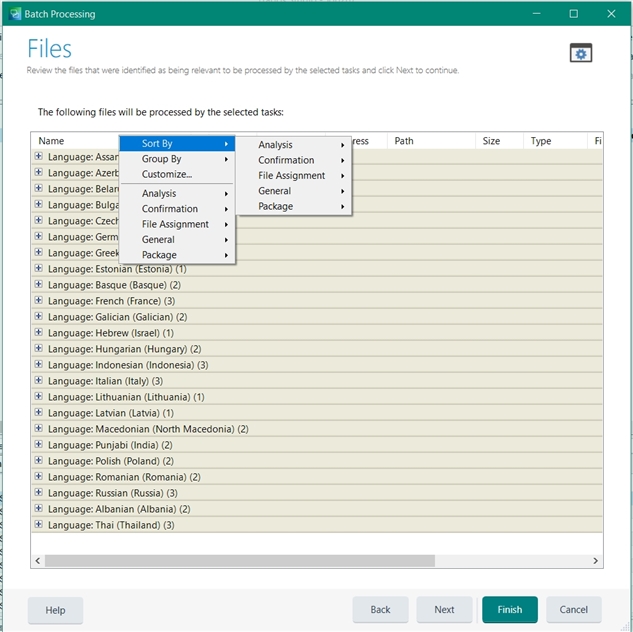This screenshot has width=633, height=632.
Task: Expand the Albanian (Albania) language group
Action: point(38,509)
